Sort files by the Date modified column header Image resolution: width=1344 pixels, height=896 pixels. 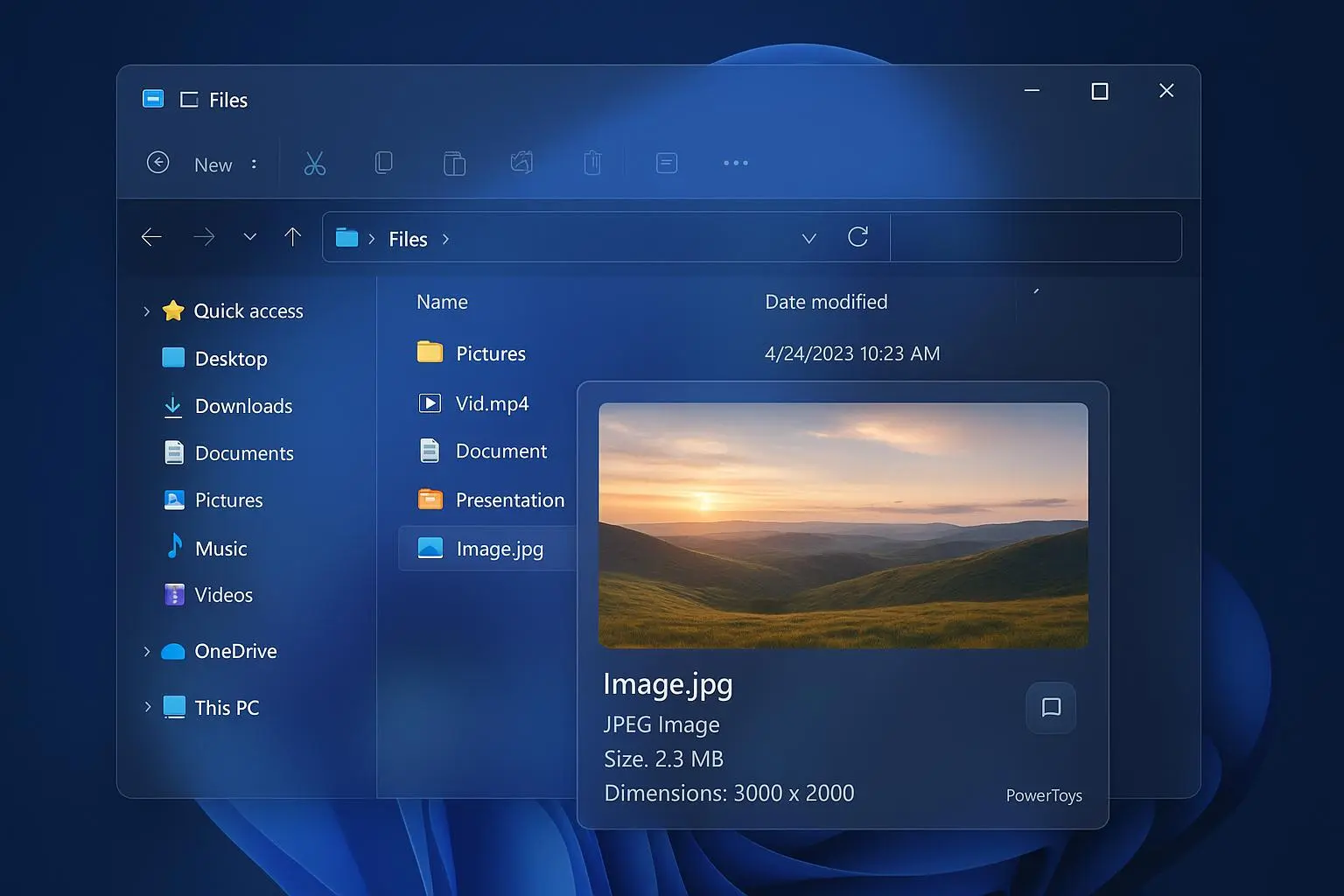coord(826,302)
